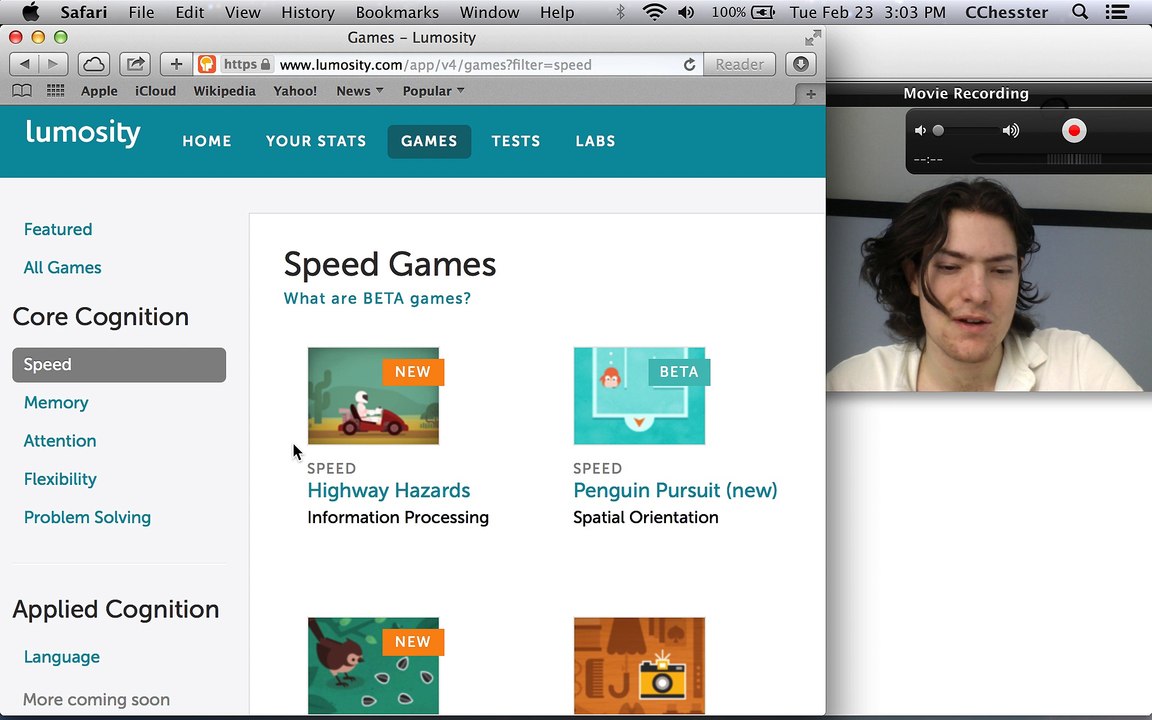Screen dimensions: 1152x720
Task: Select the Speed category in the sidebar
Action: pos(119,364)
